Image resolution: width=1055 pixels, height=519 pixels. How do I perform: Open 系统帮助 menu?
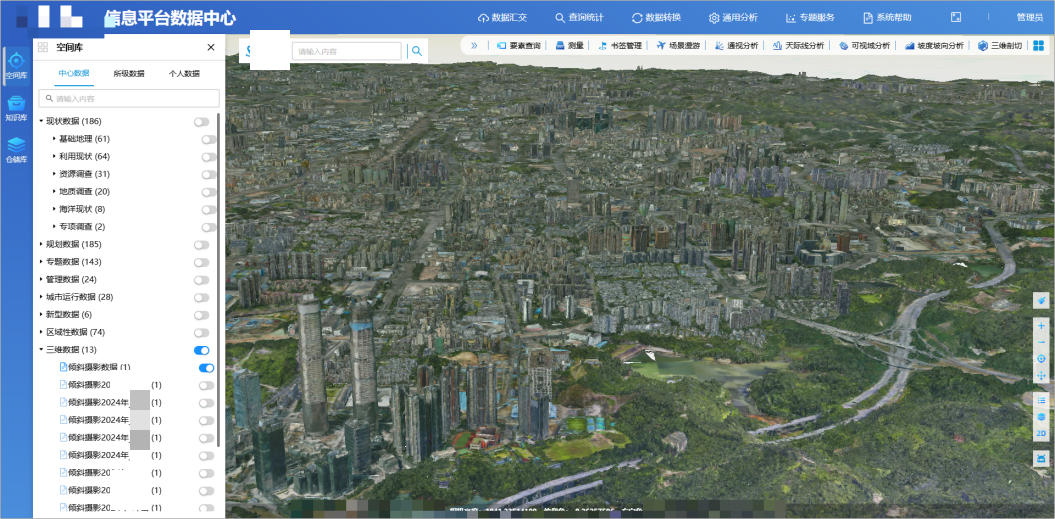pos(887,18)
